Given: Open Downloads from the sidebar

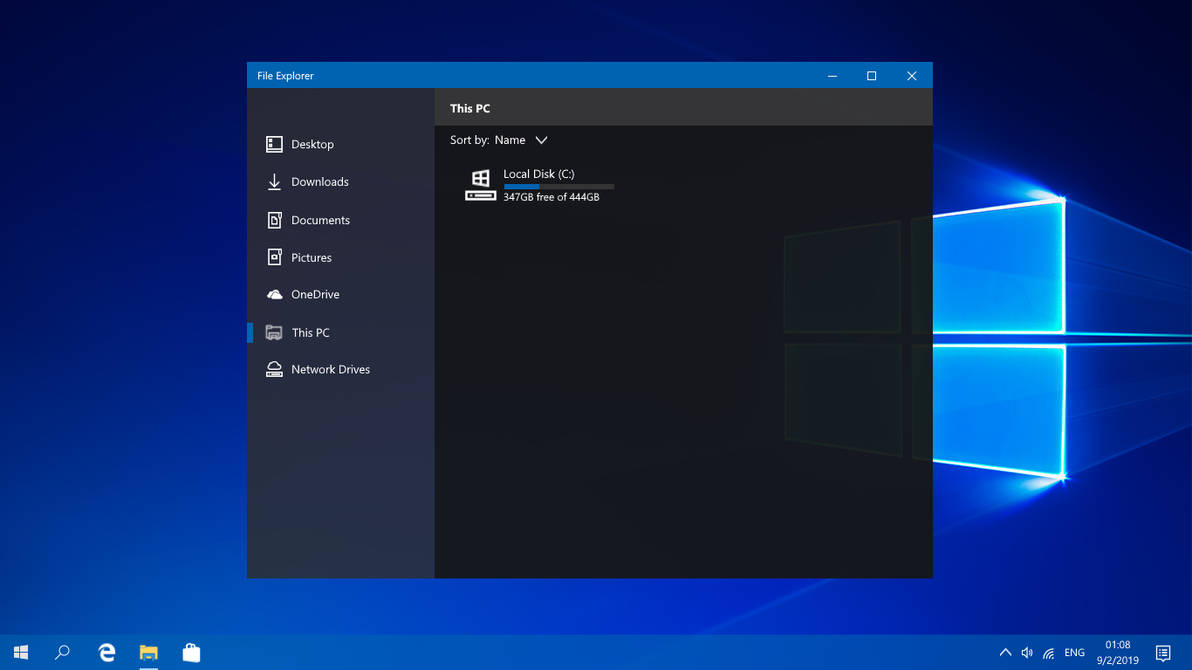Looking at the screenshot, I should point(274,182).
